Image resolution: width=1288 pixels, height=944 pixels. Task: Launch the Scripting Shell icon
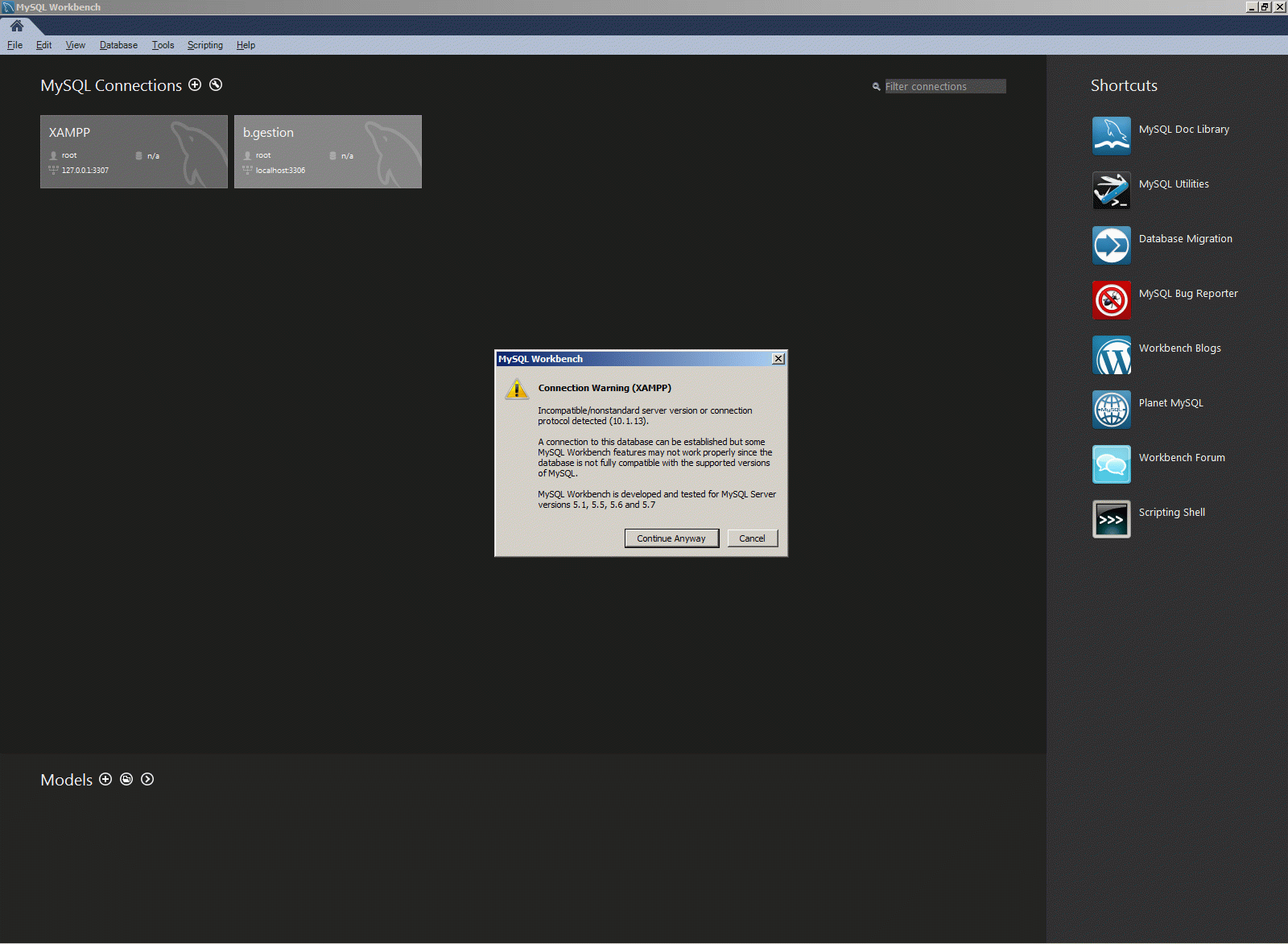pos(1112,519)
